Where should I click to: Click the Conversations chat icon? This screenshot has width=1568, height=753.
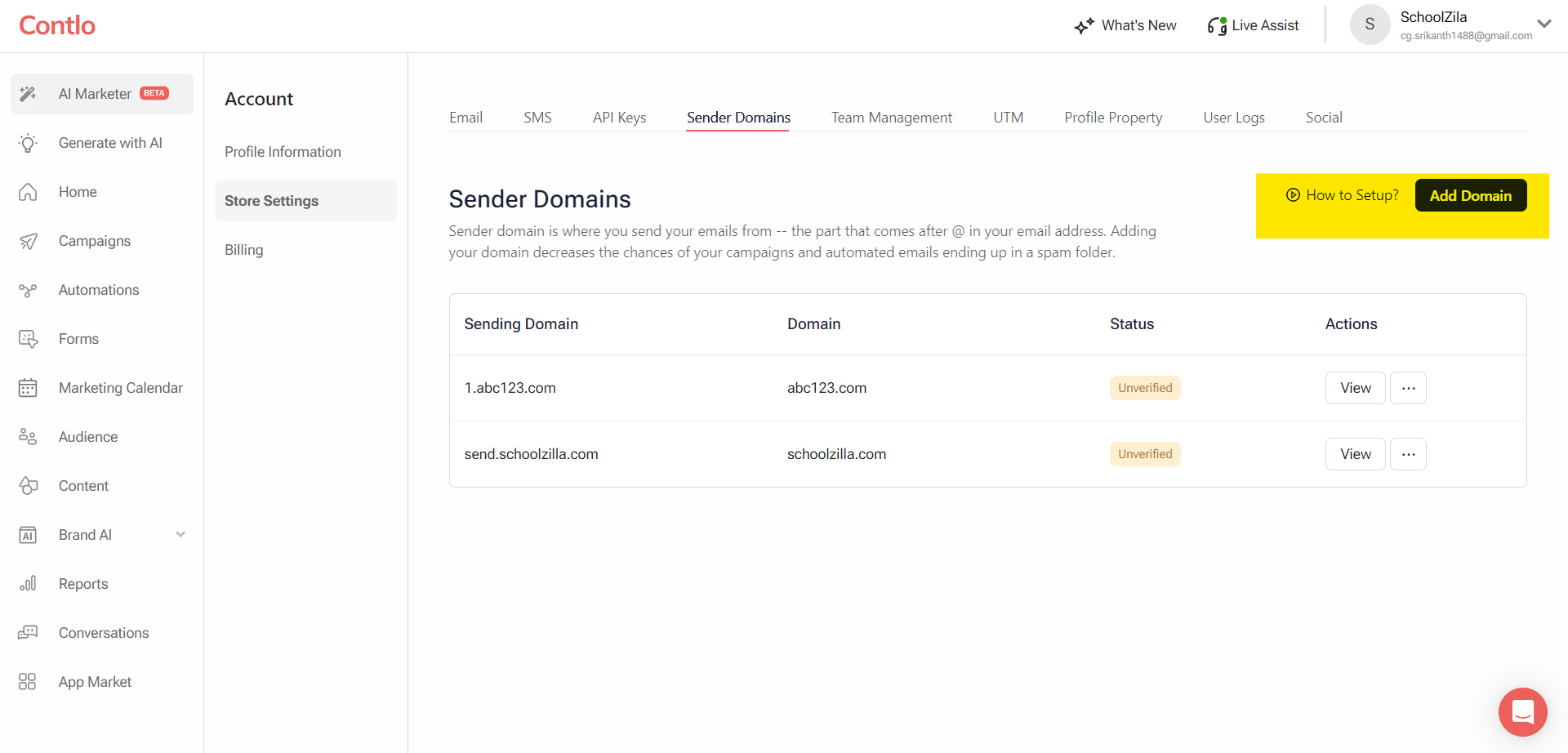[x=28, y=633]
